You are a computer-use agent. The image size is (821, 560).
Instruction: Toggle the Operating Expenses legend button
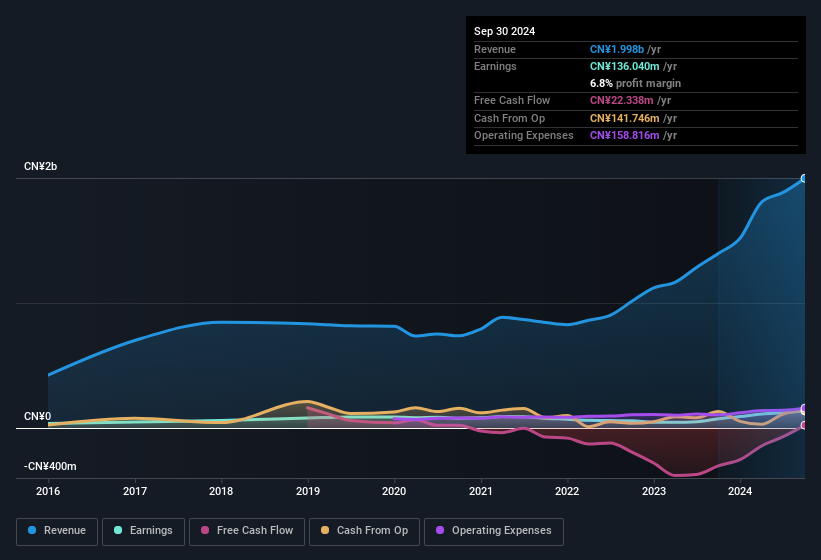(493, 531)
